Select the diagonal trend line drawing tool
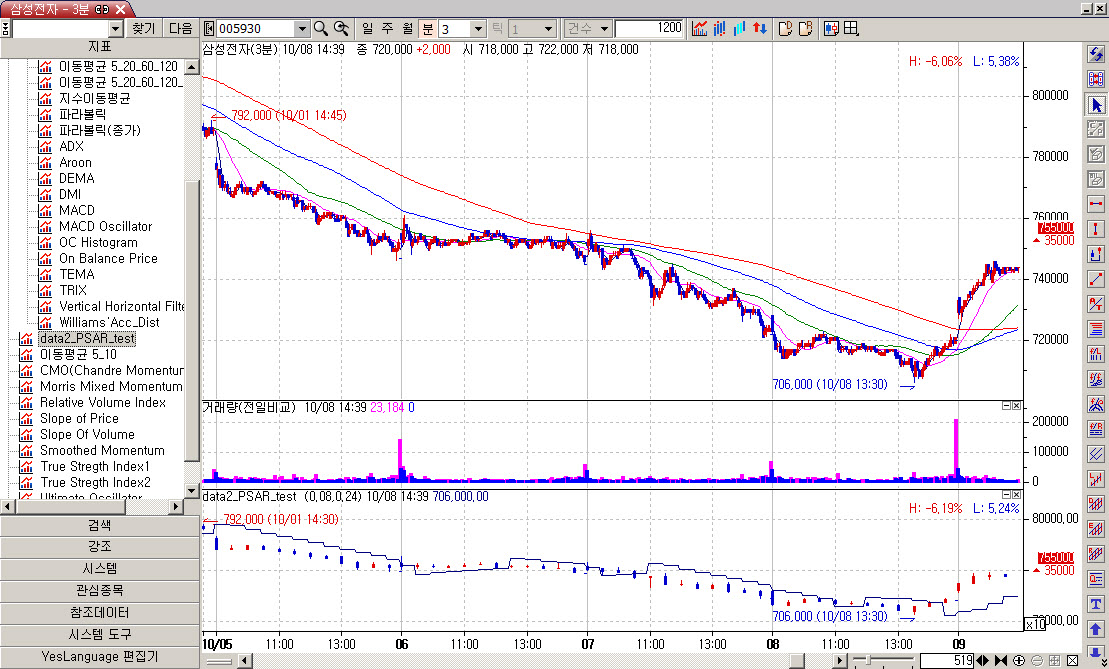 [x=1096, y=279]
